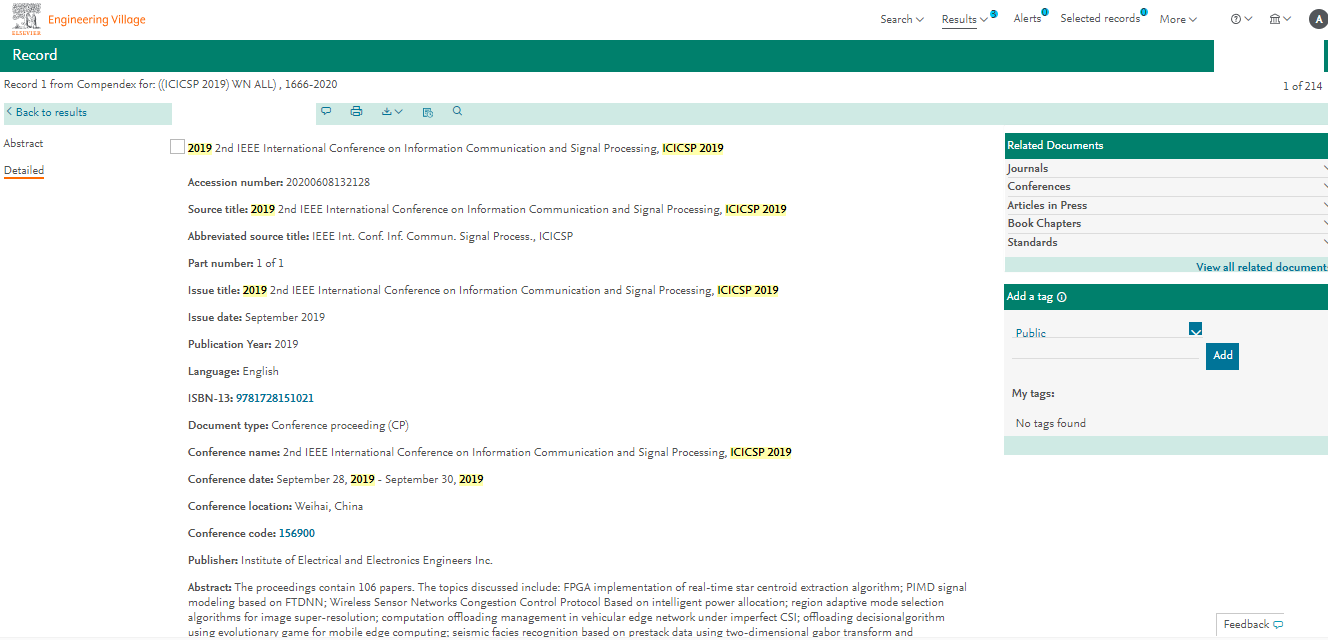Expand Journals related documents
The width and height of the screenshot is (1328, 640).
[1166, 168]
